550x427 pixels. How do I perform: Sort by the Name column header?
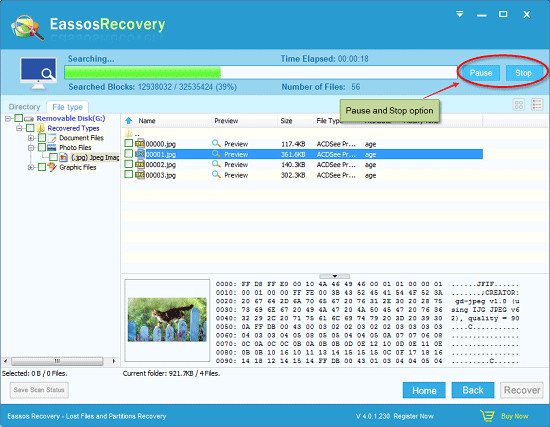point(147,121)
